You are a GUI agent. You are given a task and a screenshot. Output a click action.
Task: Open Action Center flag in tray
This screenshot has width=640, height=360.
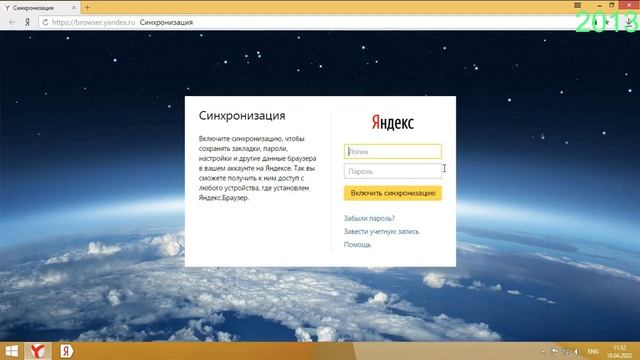(555, 351)
